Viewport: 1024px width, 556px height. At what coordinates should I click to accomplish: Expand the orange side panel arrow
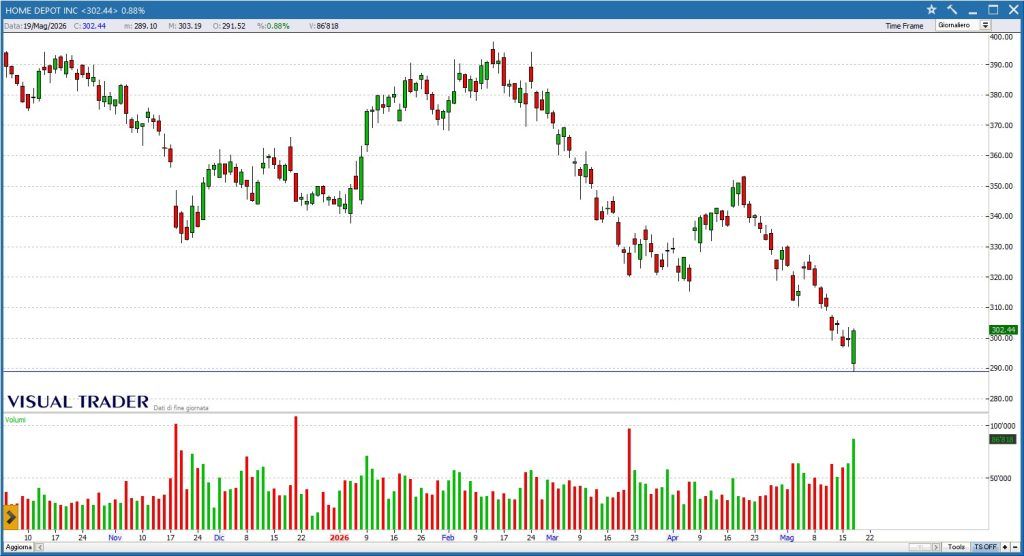[x=10, y=517]
